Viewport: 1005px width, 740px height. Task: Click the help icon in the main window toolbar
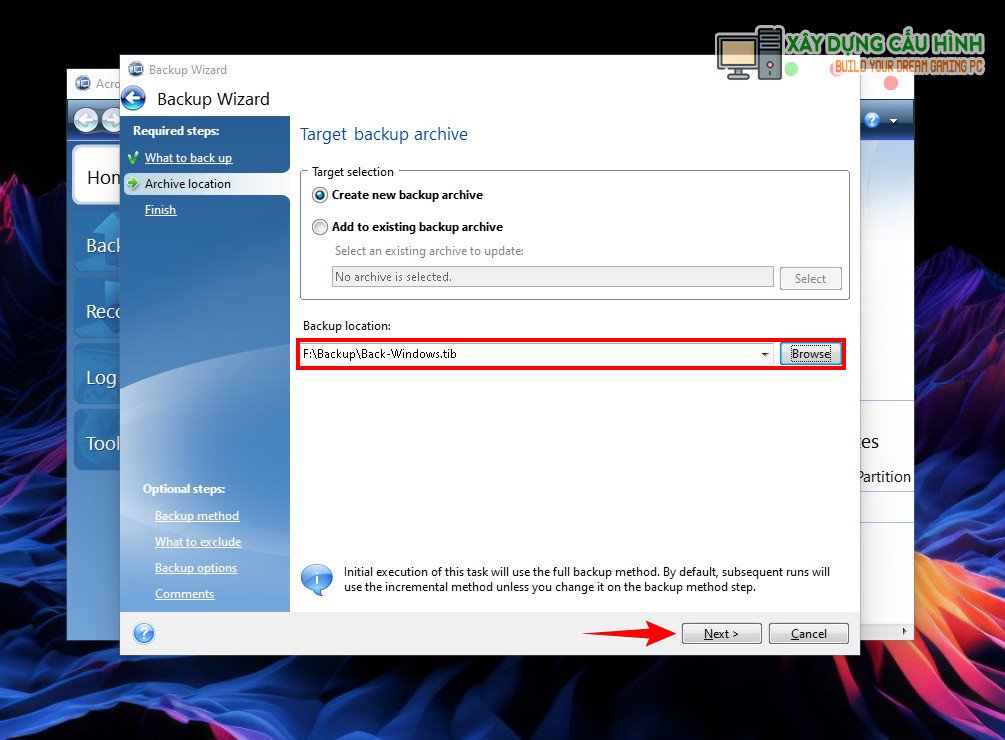pyautogui.click(x=872, y=120)
